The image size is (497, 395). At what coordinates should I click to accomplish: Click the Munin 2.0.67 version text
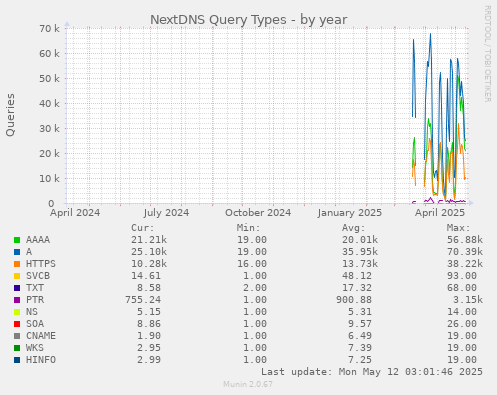(x=248, y=384)
